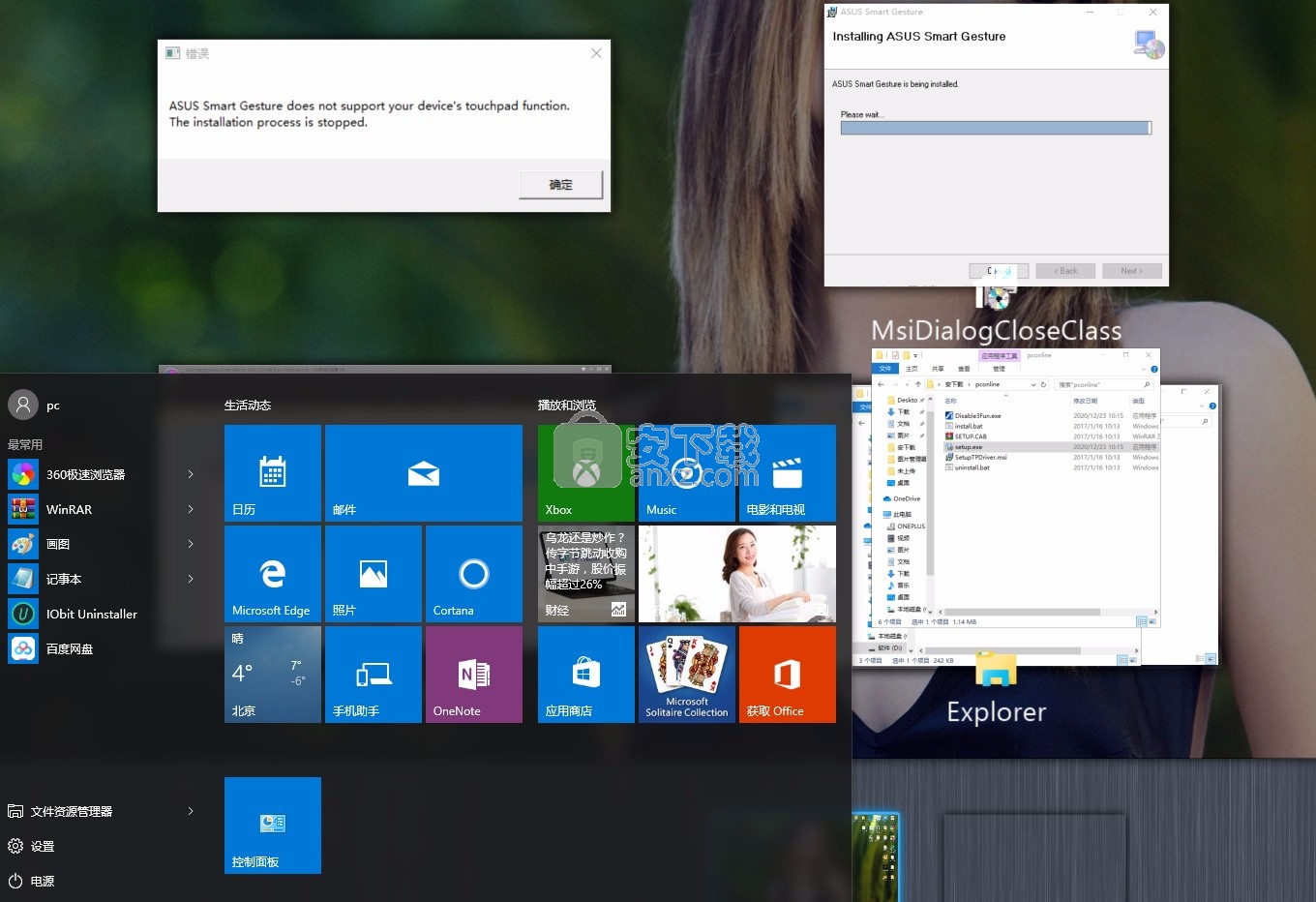Screen dimensions: 1316x902
Task: Open the pc user account menu
Action: [x=35, y=405]
